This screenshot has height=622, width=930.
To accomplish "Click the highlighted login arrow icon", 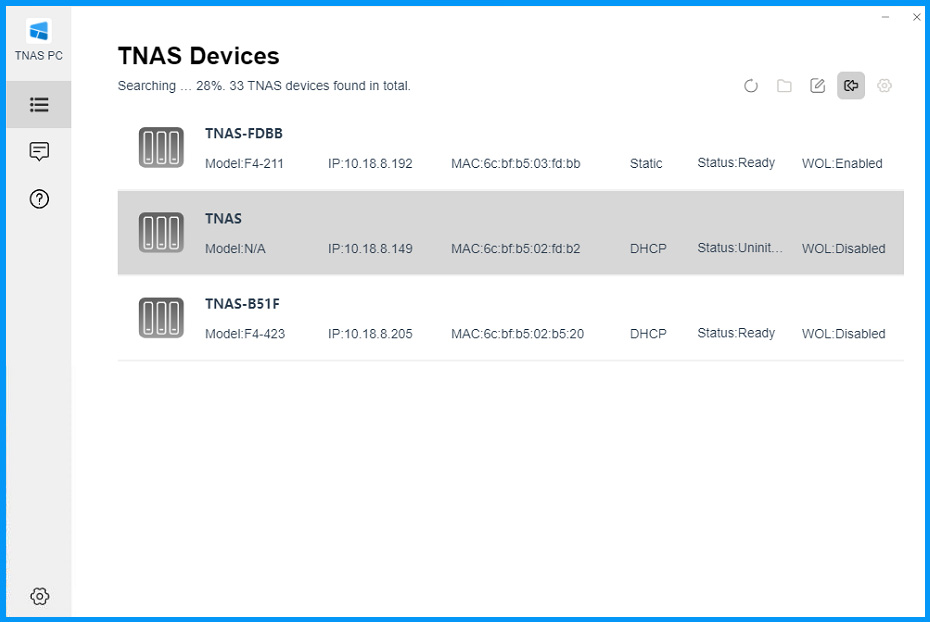I will [851, 86].
